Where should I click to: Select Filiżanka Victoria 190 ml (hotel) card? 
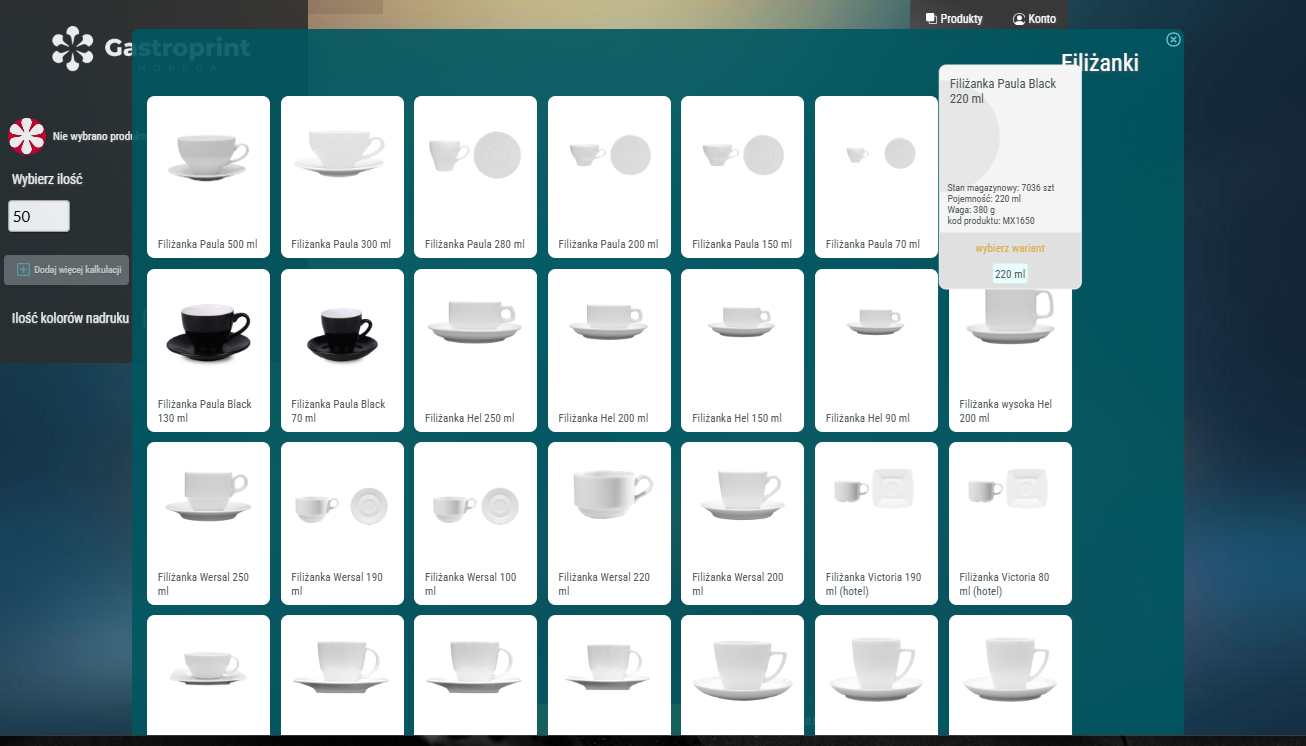coord(876,523)
